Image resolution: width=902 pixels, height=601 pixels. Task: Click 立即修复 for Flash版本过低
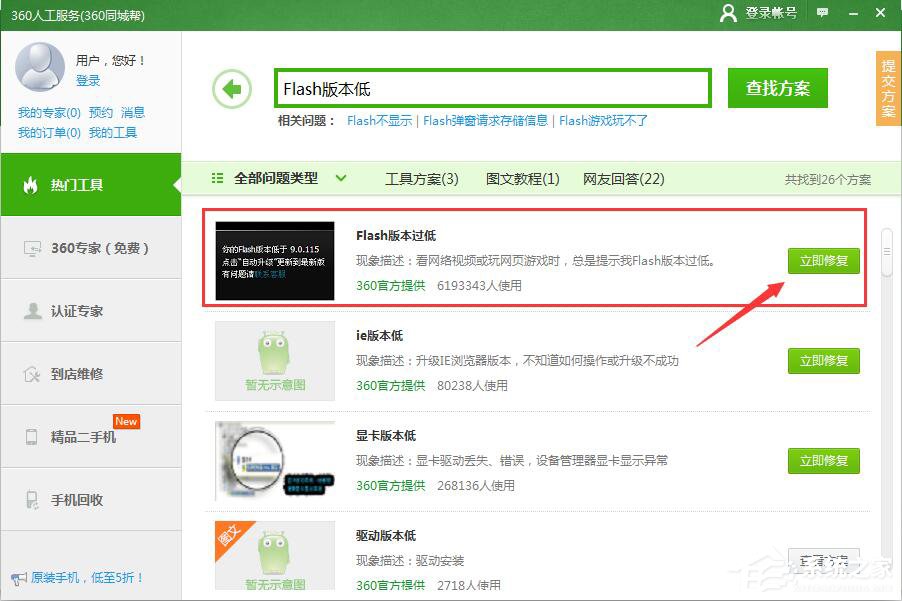(x=822, y=259)
